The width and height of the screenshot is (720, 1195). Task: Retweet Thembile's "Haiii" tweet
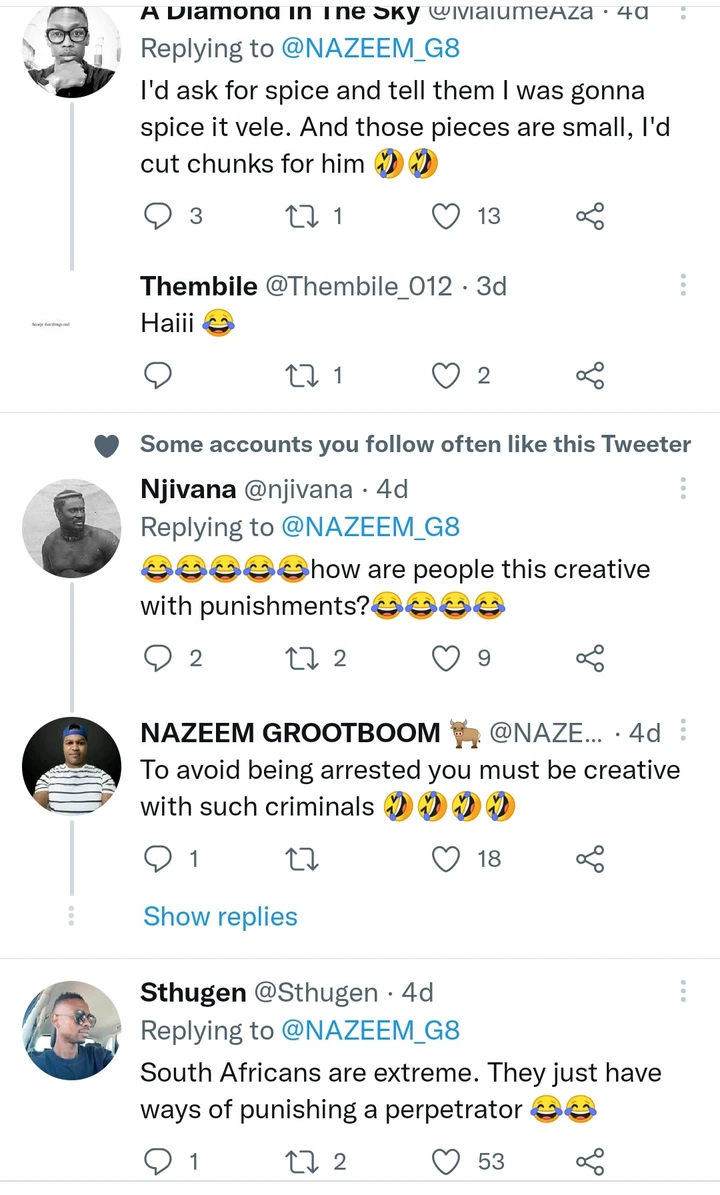tap(299, 375)
